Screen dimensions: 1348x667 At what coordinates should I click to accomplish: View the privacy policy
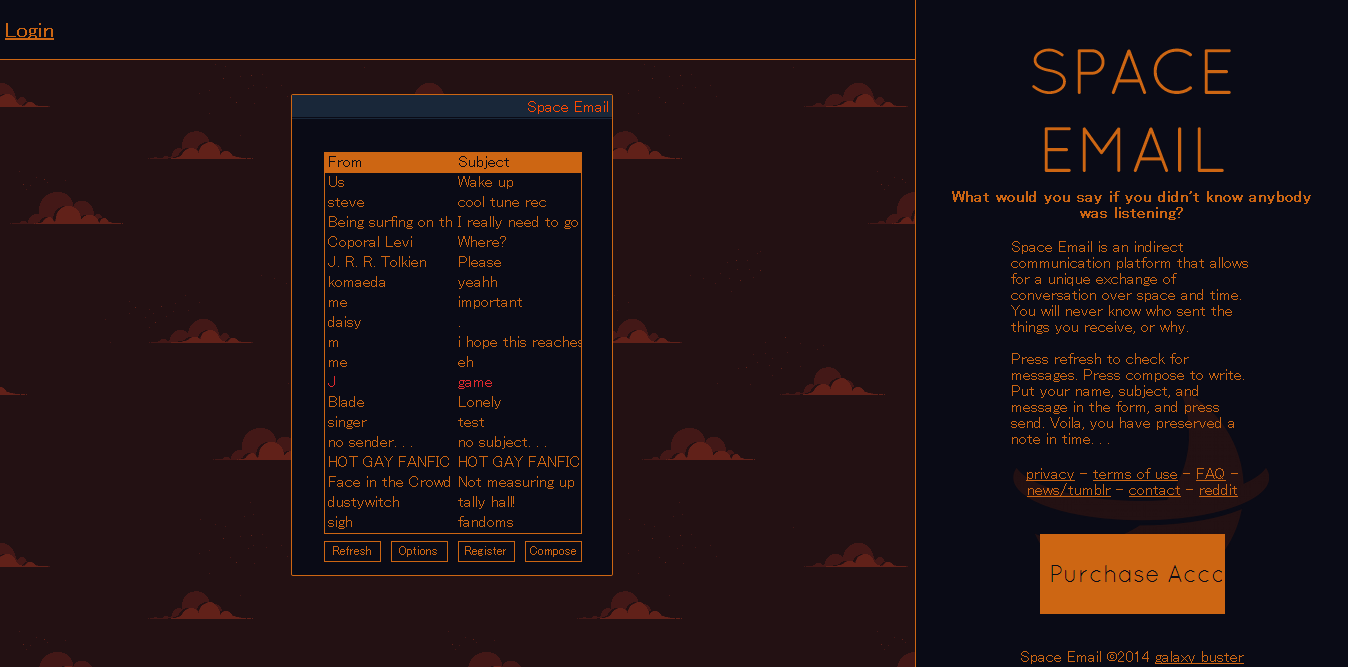click(x=1049, y=473)
